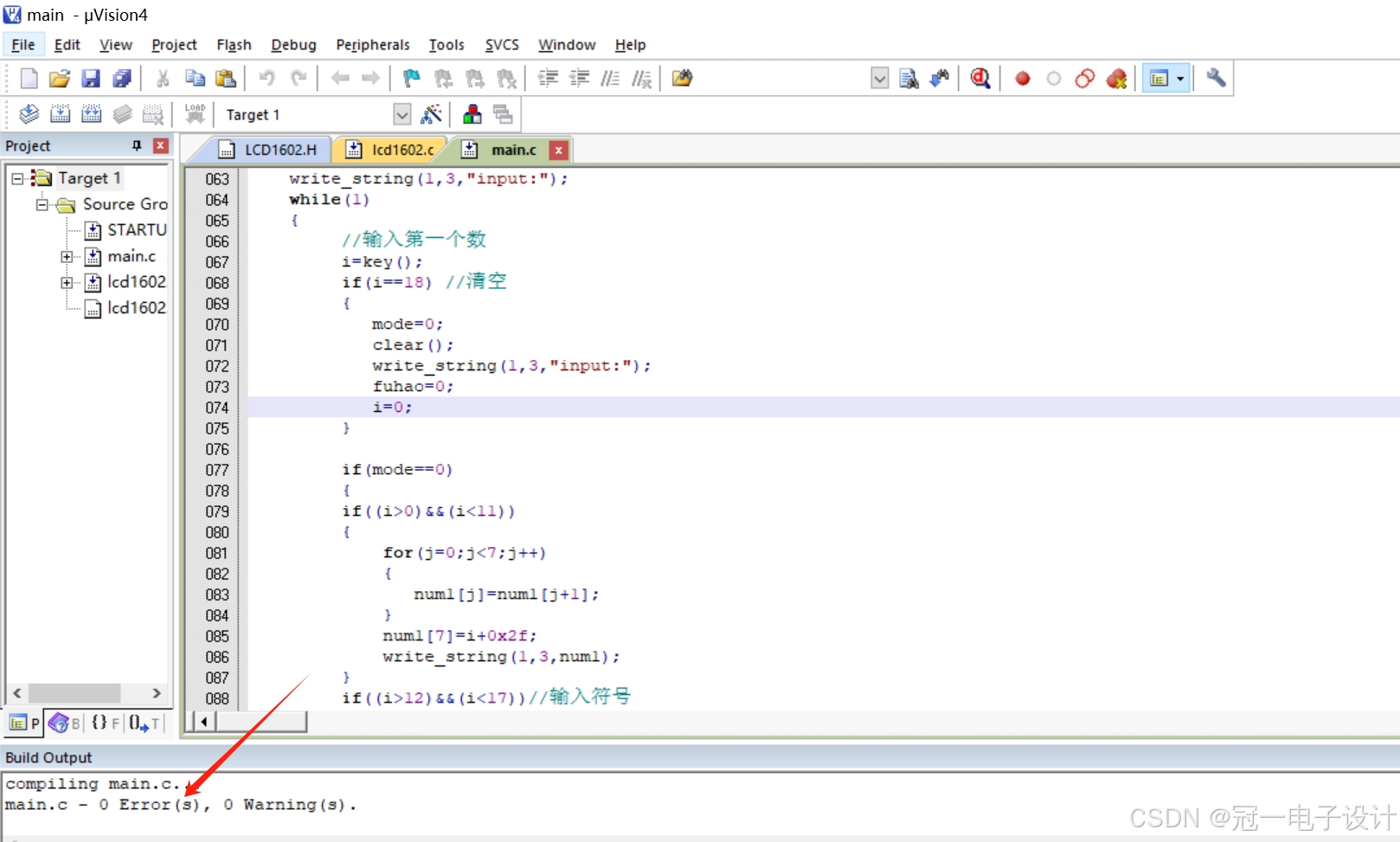Screen dimensions: 1400x842
Task: Expand the main.c tree node
Action: pyautogui.click(x=67, y=256)
